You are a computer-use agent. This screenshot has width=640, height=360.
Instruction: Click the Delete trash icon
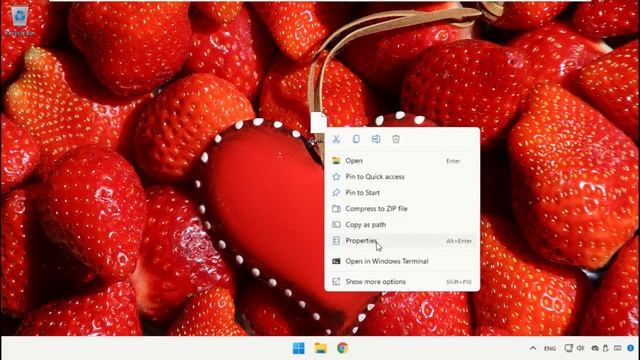[x=396, y=139]
